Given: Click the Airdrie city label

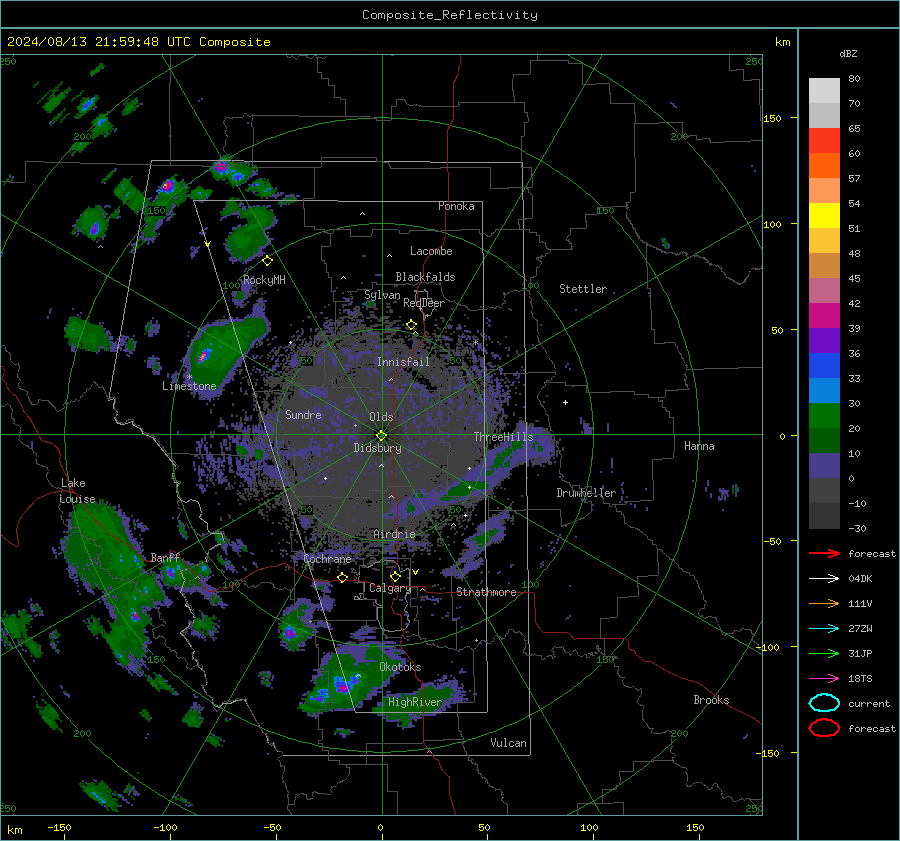Looking at the screenshot, I should click(394, 534).
